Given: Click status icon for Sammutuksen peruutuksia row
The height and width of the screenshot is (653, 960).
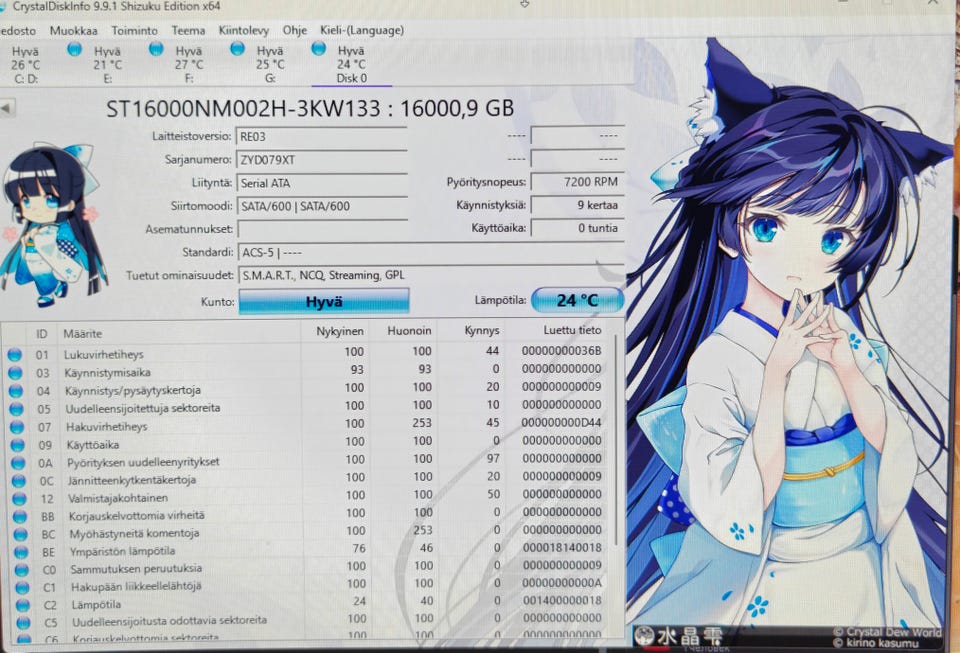Looking at the screenshot, I should (22, 570).
